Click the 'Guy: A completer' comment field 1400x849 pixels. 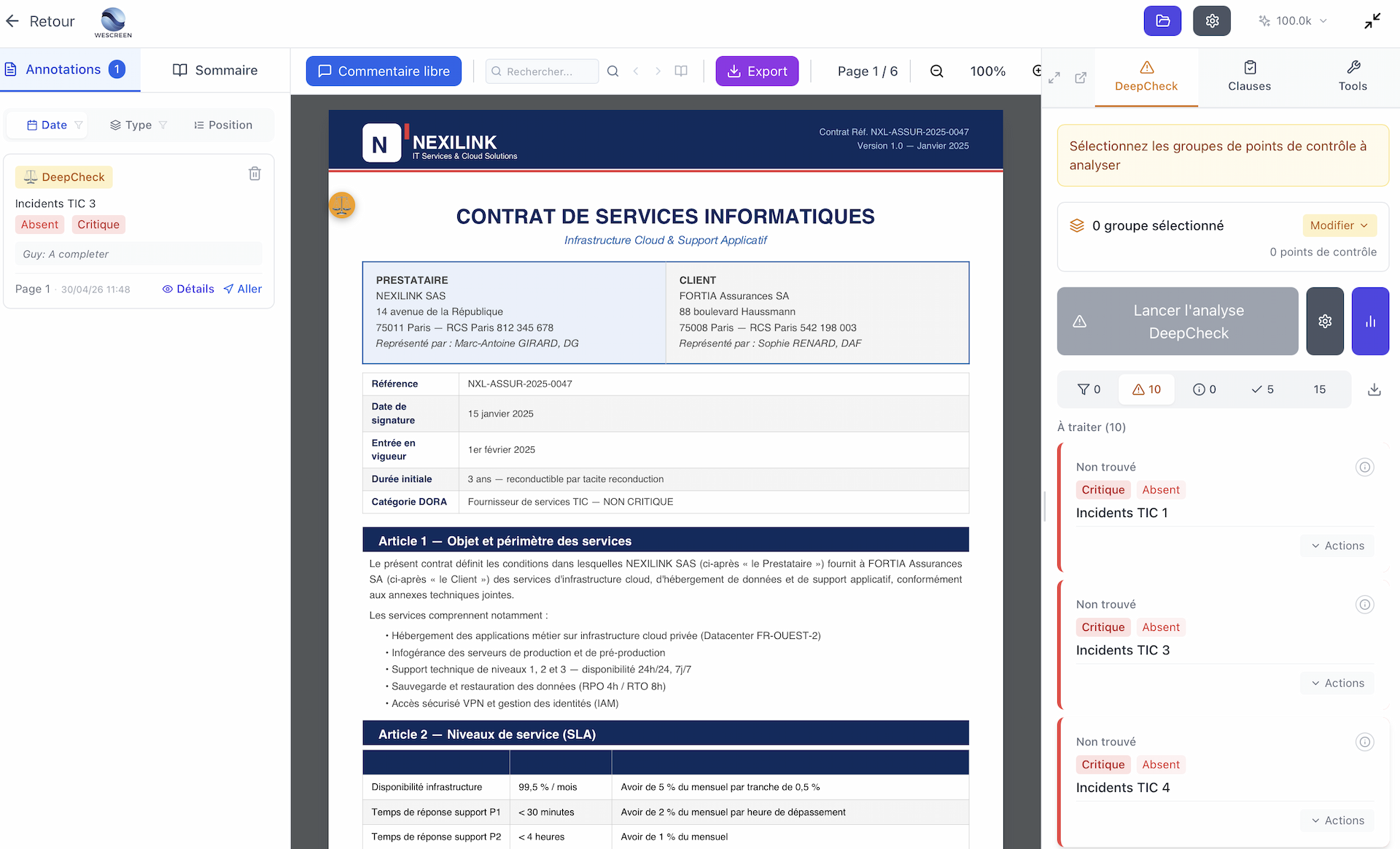pyautogui.click(x=139, y=254)
